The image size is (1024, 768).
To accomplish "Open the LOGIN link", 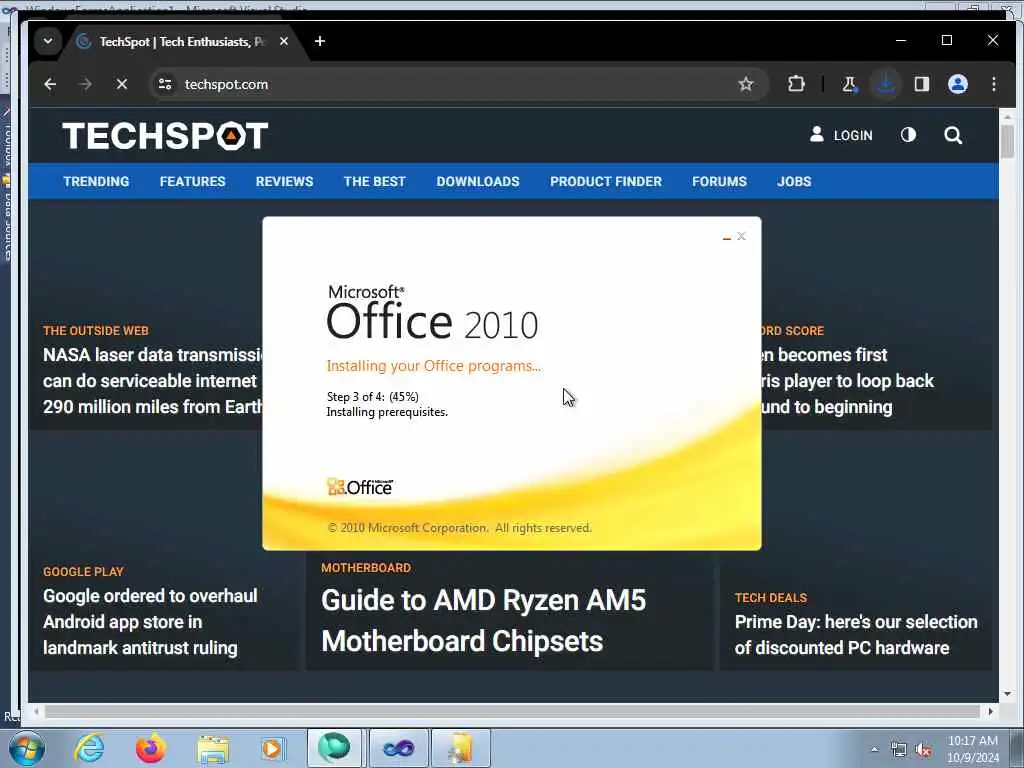I will point(841,135).
